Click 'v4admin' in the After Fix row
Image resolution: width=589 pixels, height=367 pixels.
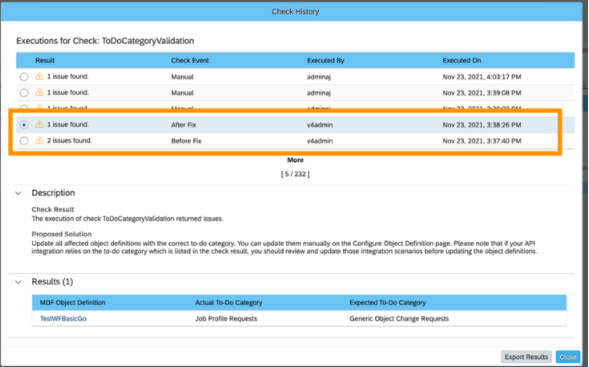[x=320, y=125]
